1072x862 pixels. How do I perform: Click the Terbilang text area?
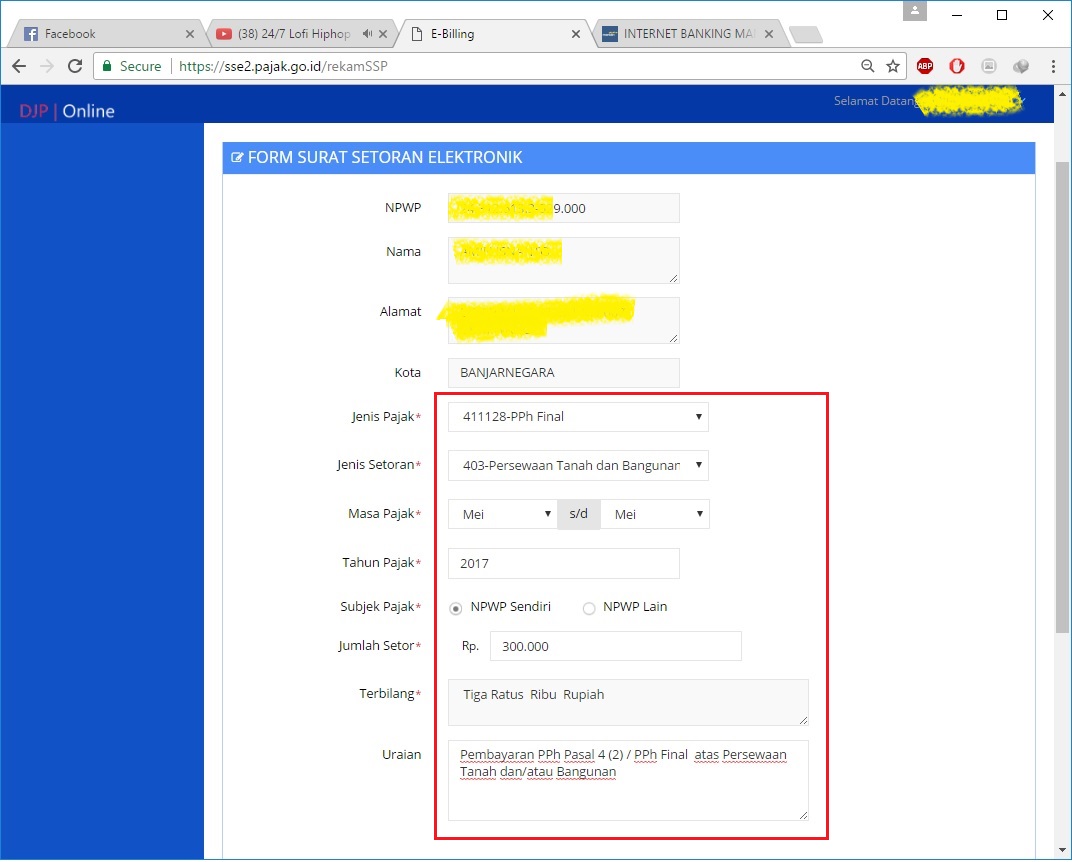pyautogui.click(x=628, y=702)
